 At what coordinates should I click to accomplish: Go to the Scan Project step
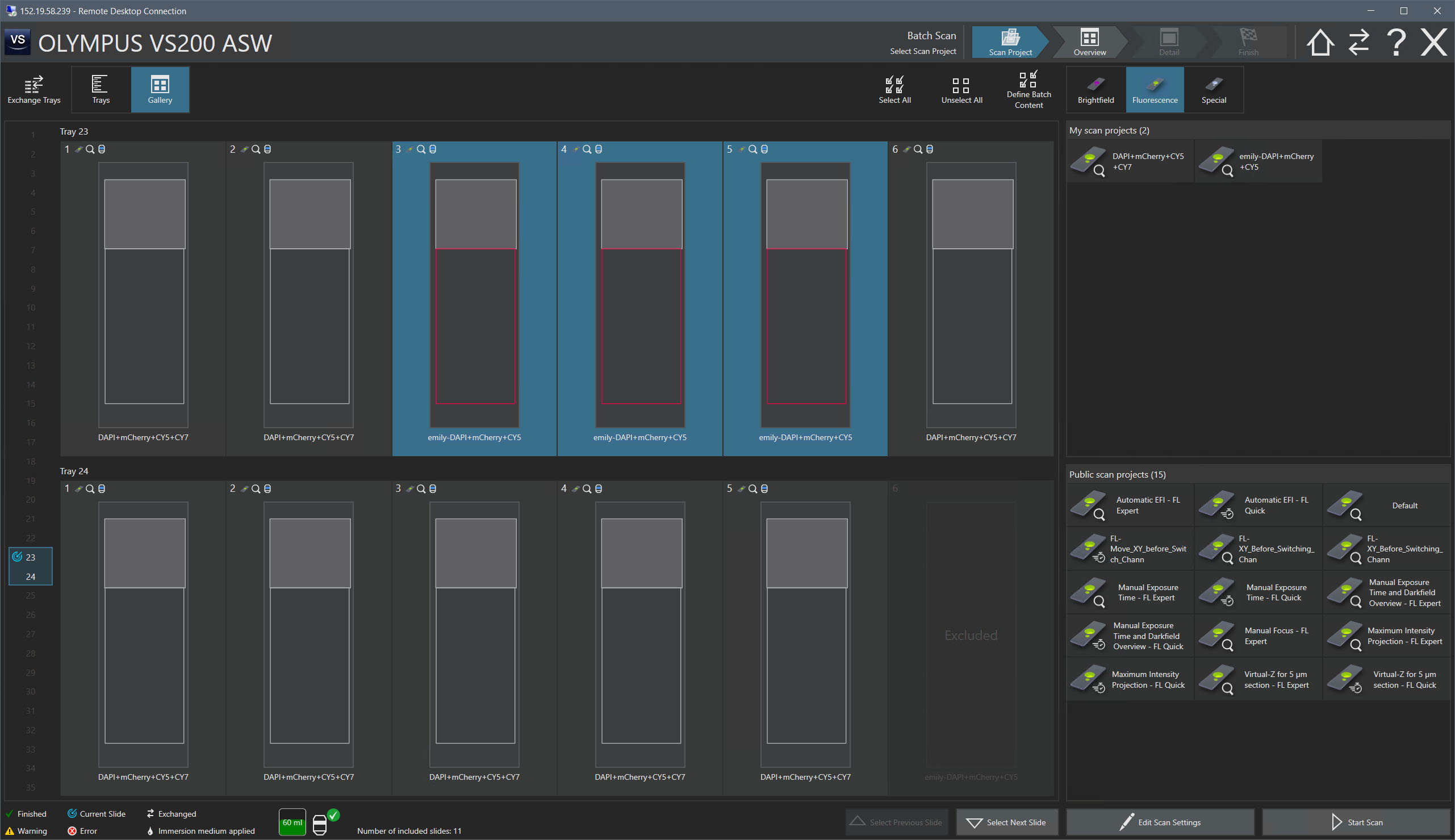(1010, 42)
